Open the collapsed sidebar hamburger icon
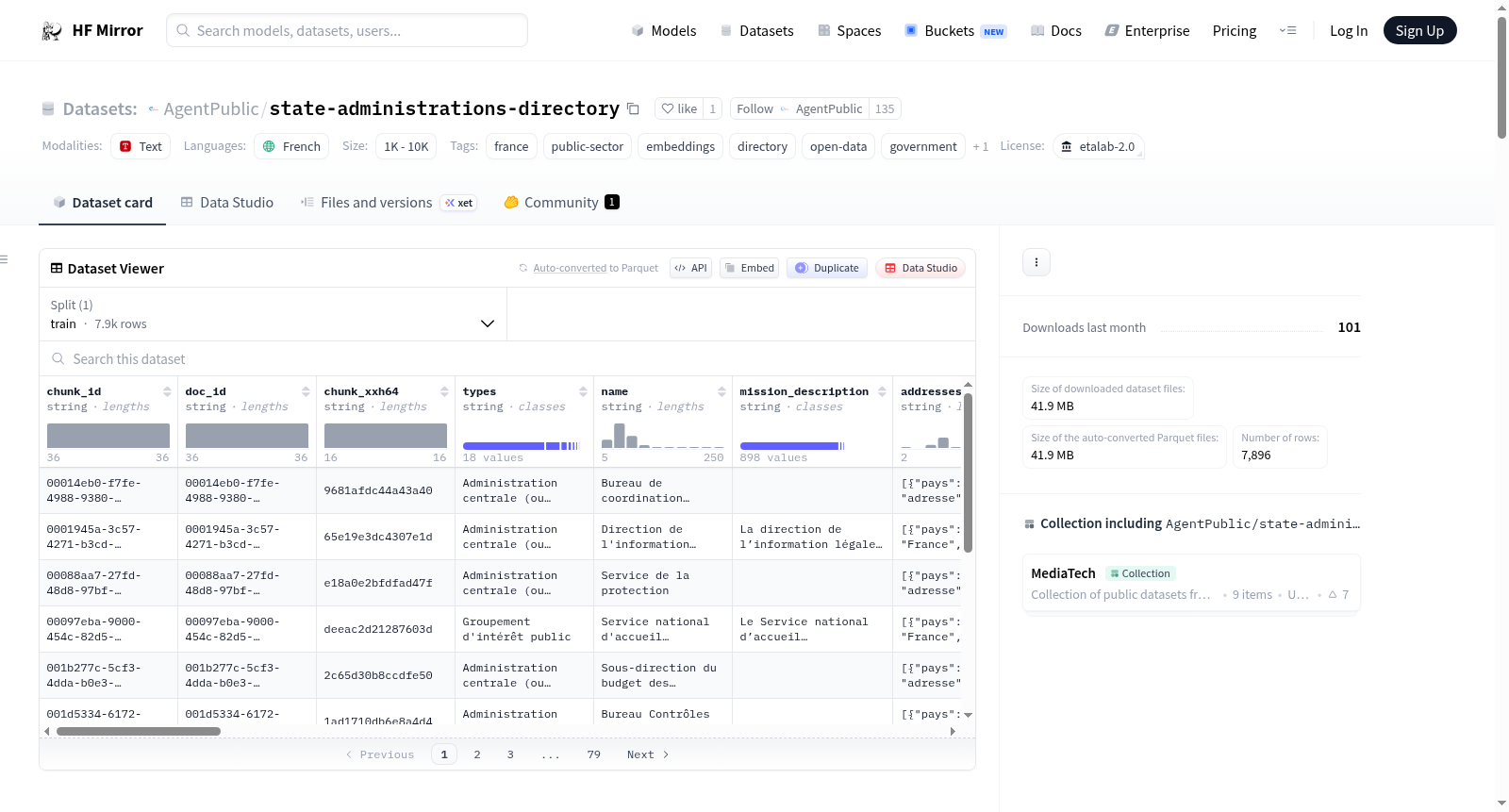 (4, 259)
